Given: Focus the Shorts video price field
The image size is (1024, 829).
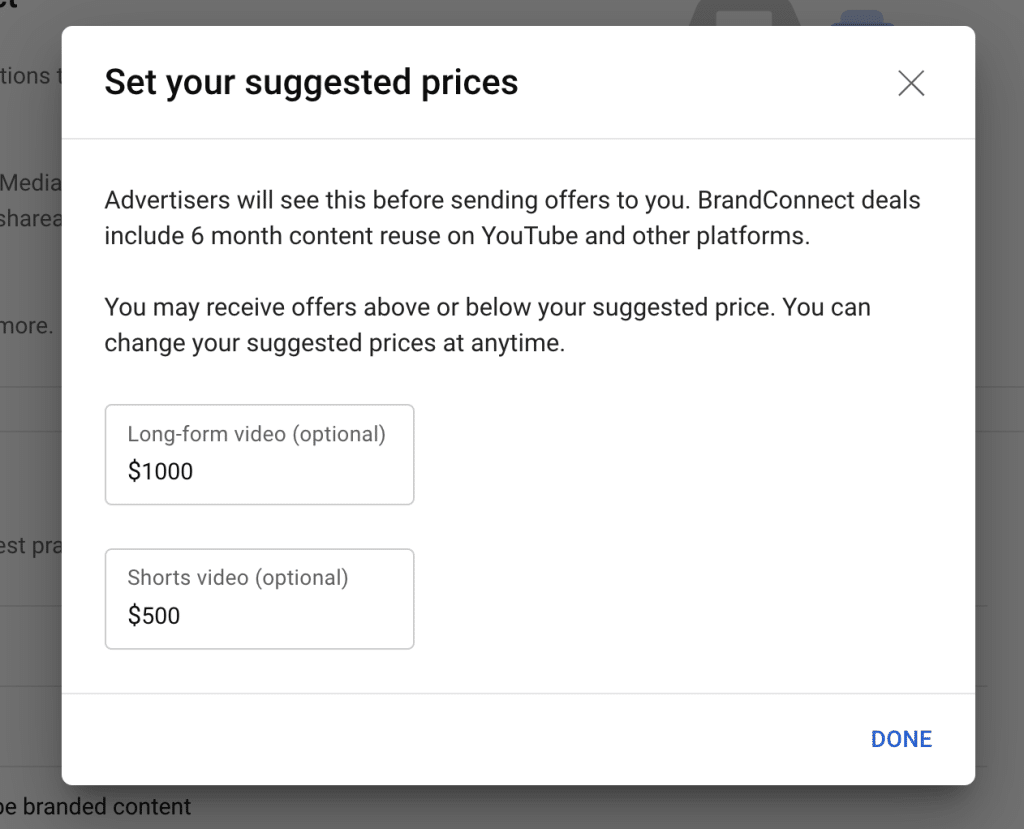Looking at the screenshot, I should [259, 599].
